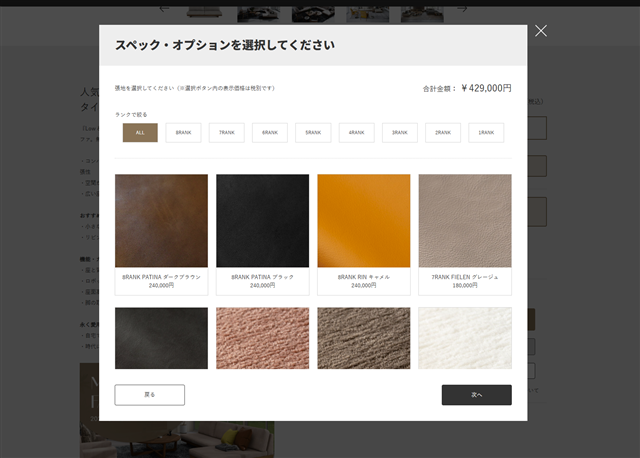
Task: Select the ALL rank filter
Action: click(x=140, y=132)
